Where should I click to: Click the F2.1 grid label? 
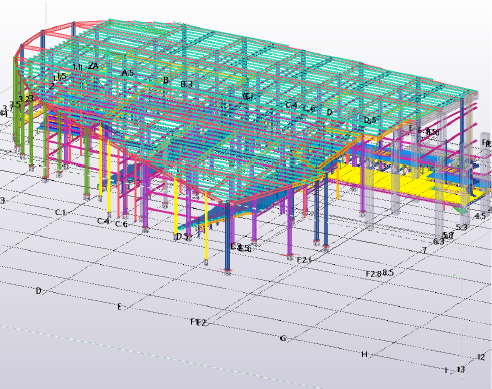pos(304,260)
